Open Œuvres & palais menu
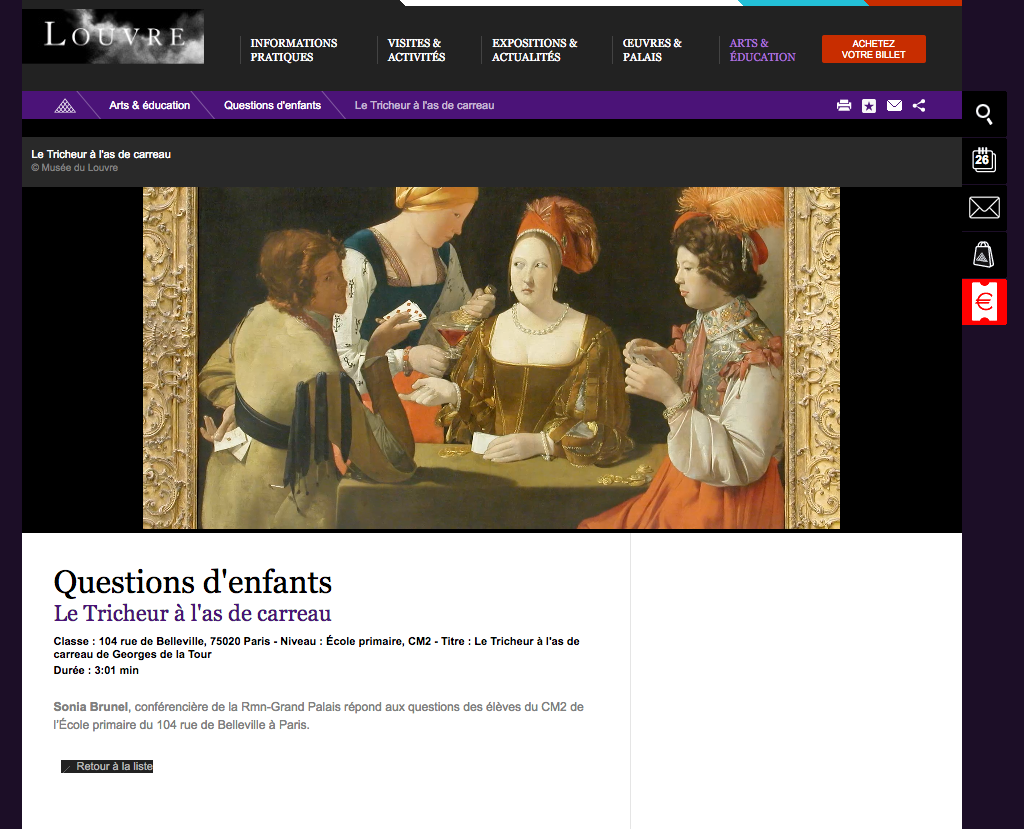The height and width of the screenshot is (829, 1024). [x=652, y=50]
